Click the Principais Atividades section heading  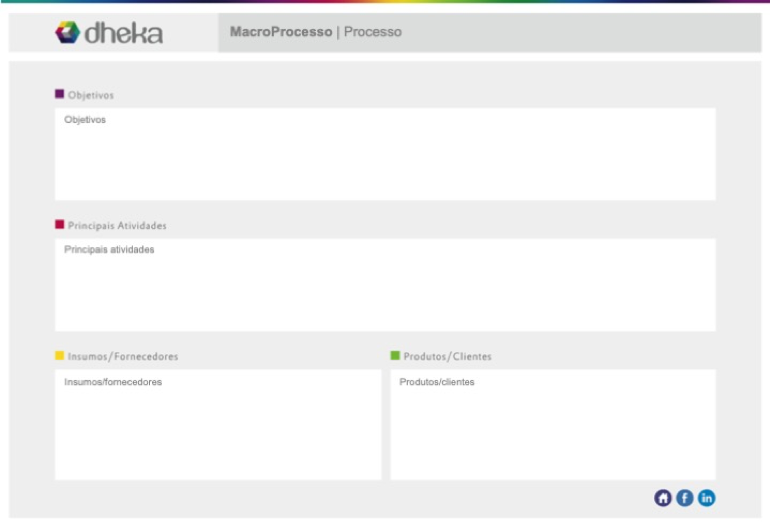(117, 226)
